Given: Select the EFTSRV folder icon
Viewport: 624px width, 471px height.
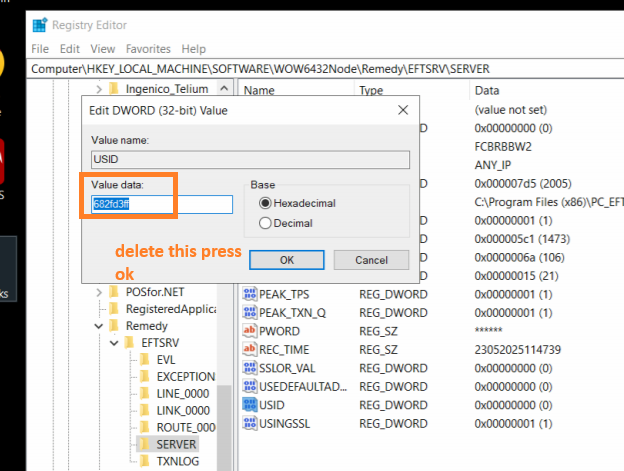Looking at the screenshot, I should pos(129,342).
